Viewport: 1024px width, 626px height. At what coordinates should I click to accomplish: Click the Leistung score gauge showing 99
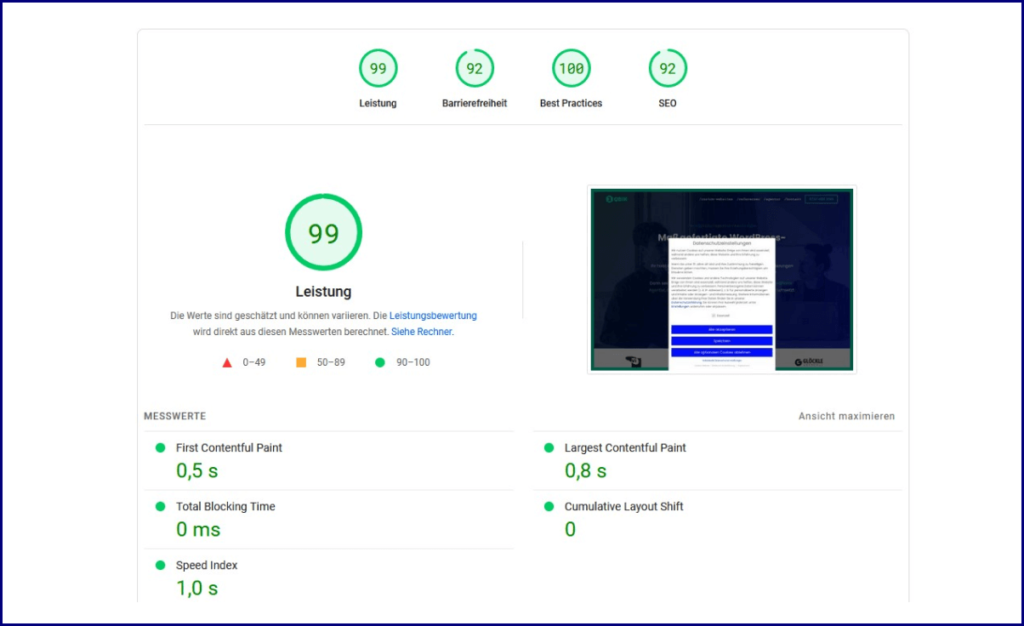378,67
